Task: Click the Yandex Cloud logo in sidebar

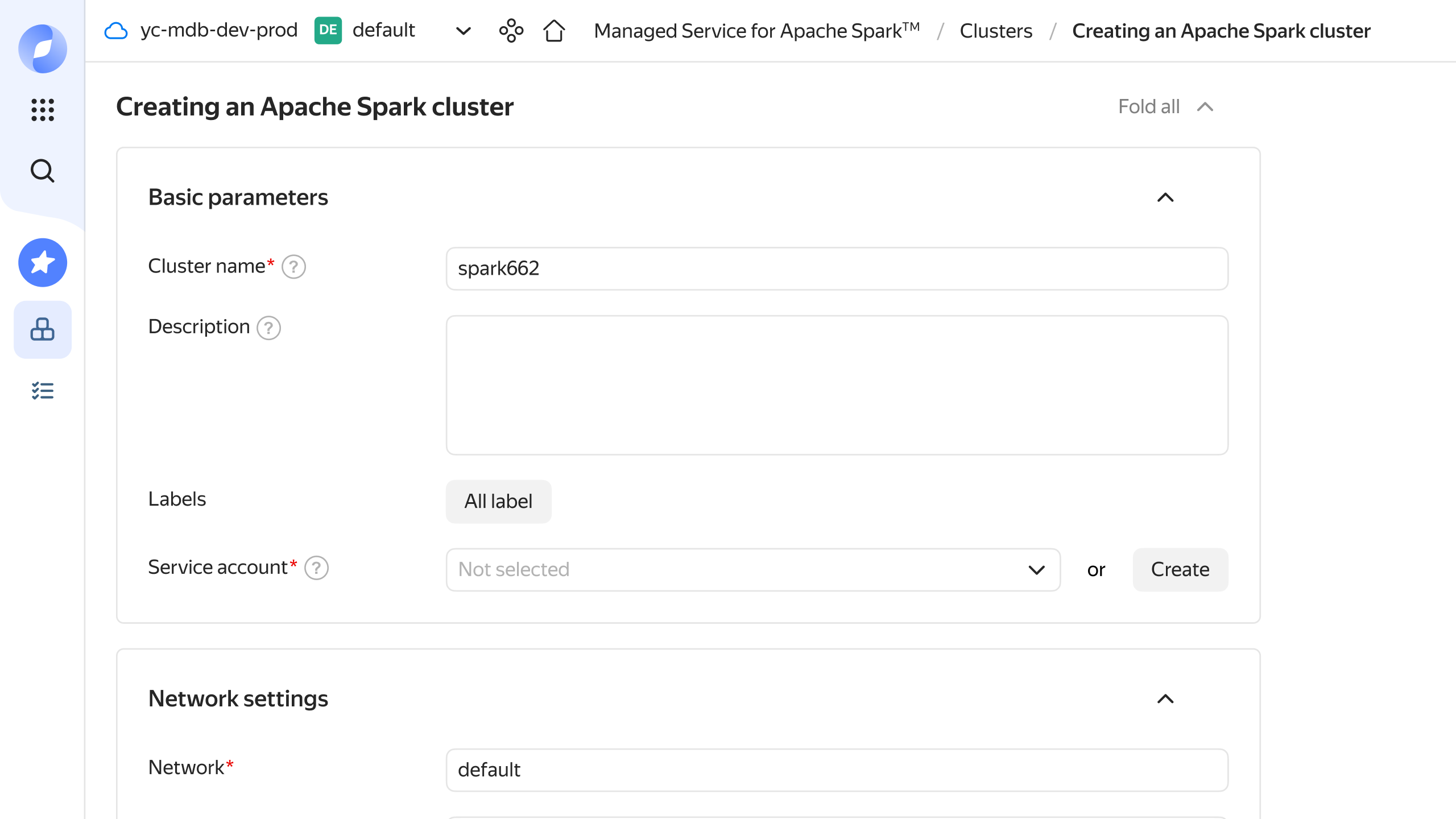Action: 43,48
